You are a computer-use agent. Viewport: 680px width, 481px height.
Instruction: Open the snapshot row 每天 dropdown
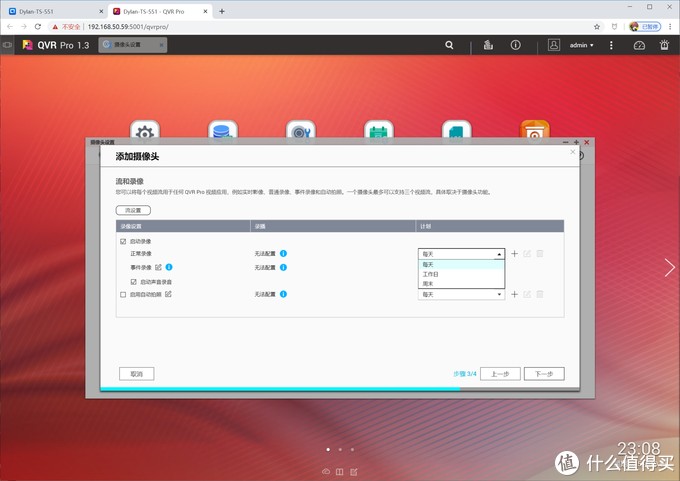coord(461,294)
